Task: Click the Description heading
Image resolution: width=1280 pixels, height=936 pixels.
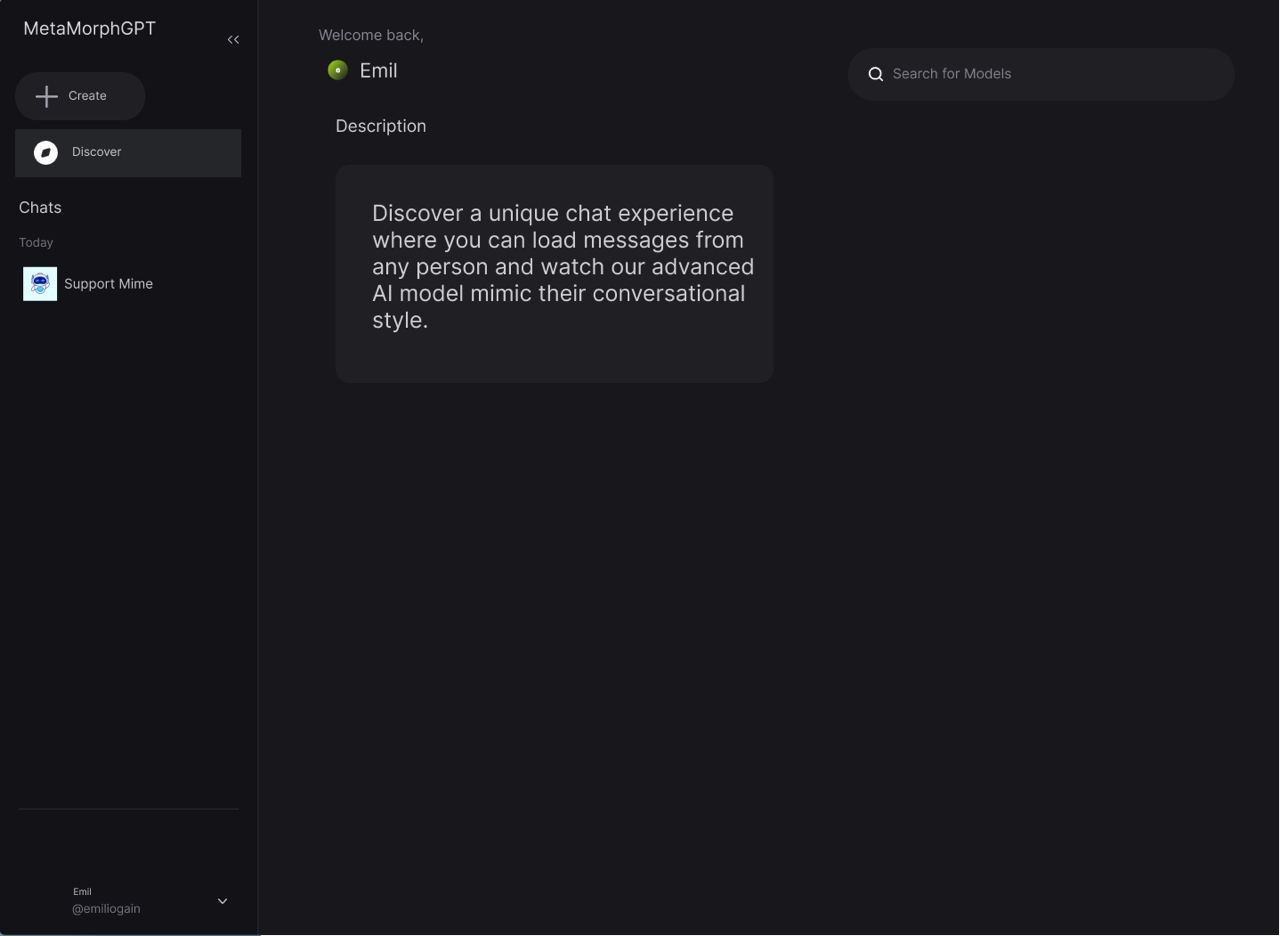Action: (x=381, y=126)
